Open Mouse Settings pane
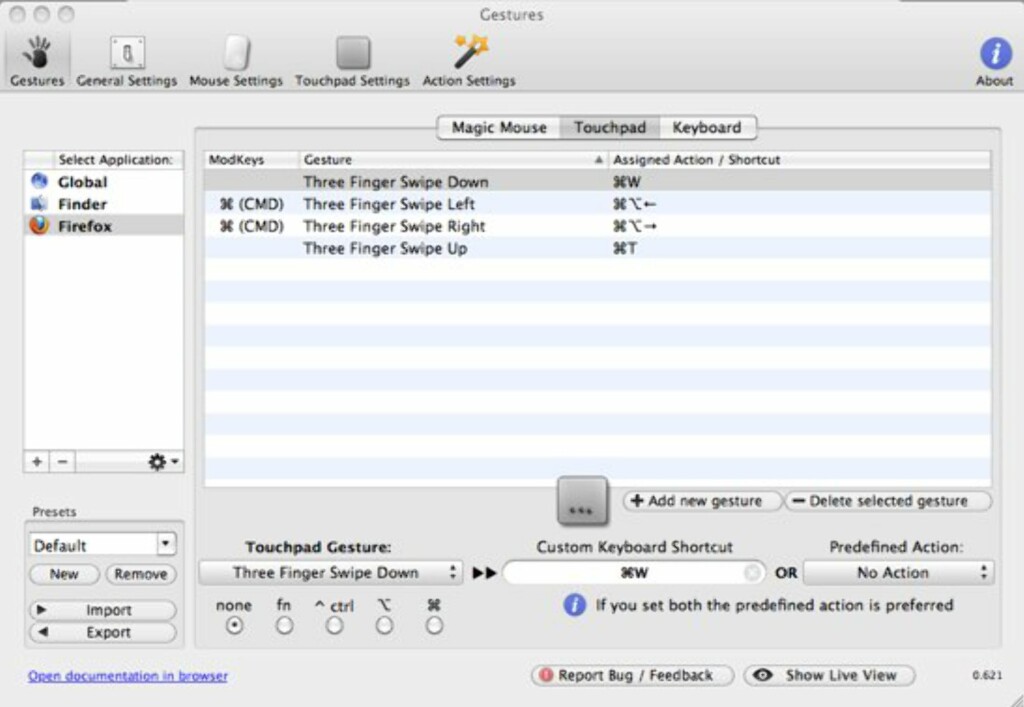This screenshot has height=707, width=1024. (x=236, y=61)
